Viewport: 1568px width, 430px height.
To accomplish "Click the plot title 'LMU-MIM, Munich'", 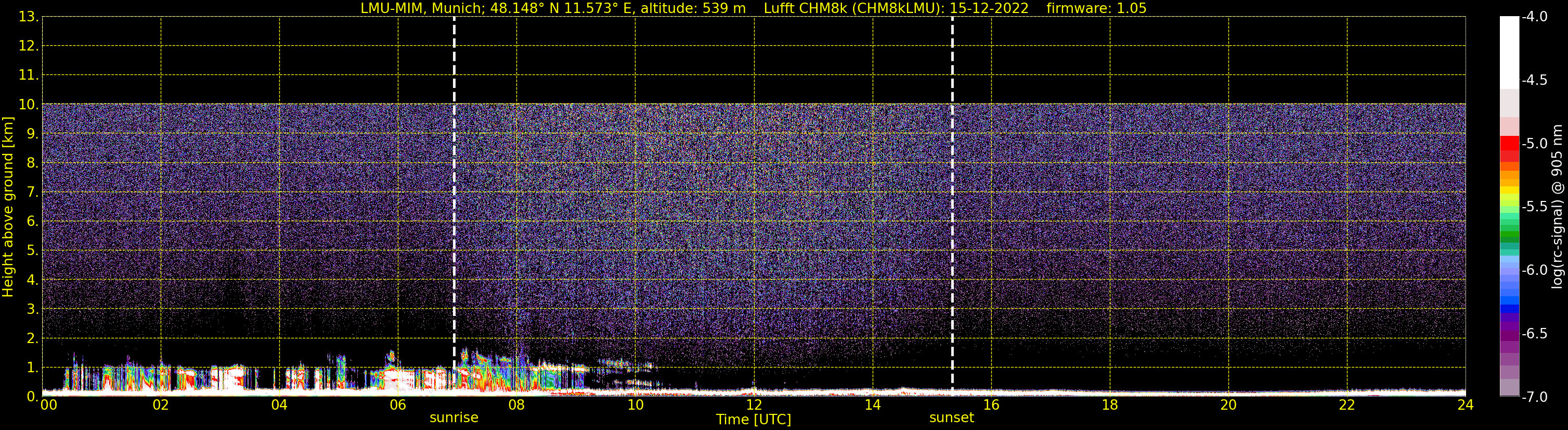I will [x=422, y=8].
